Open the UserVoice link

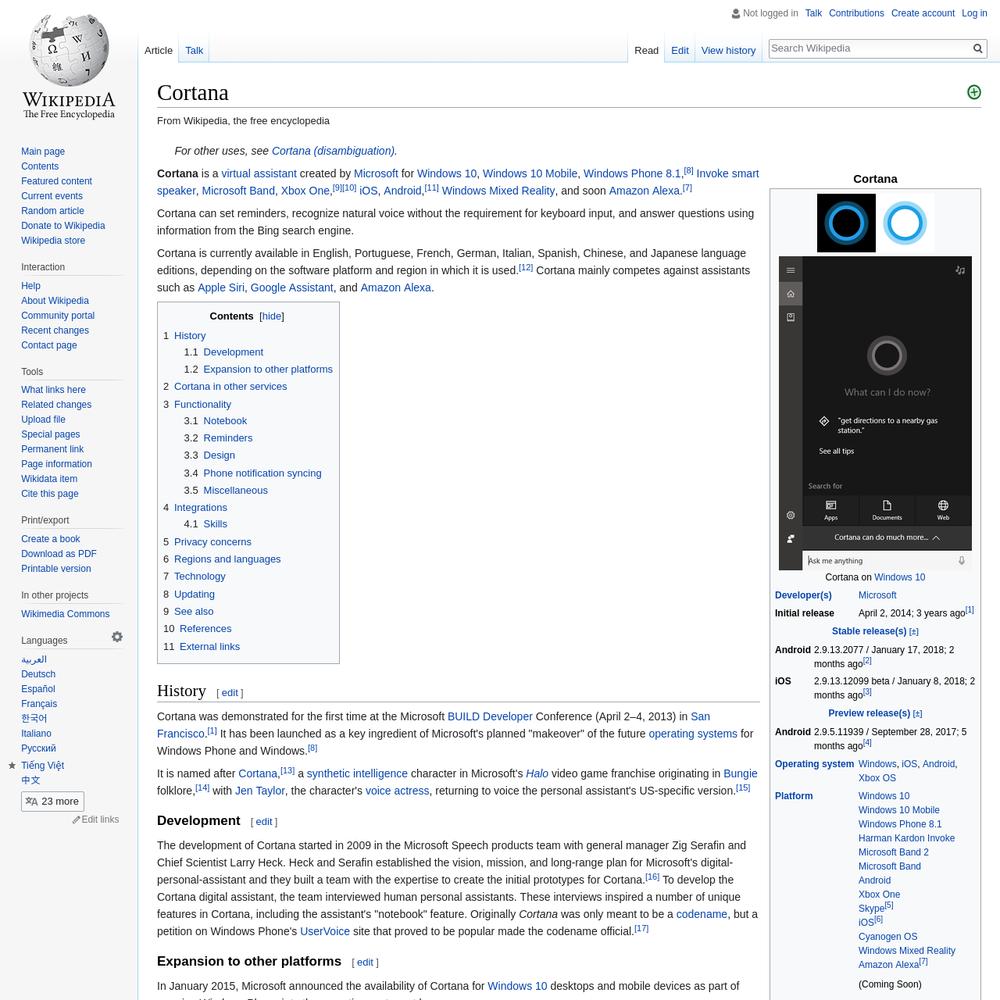pos(325,932)
